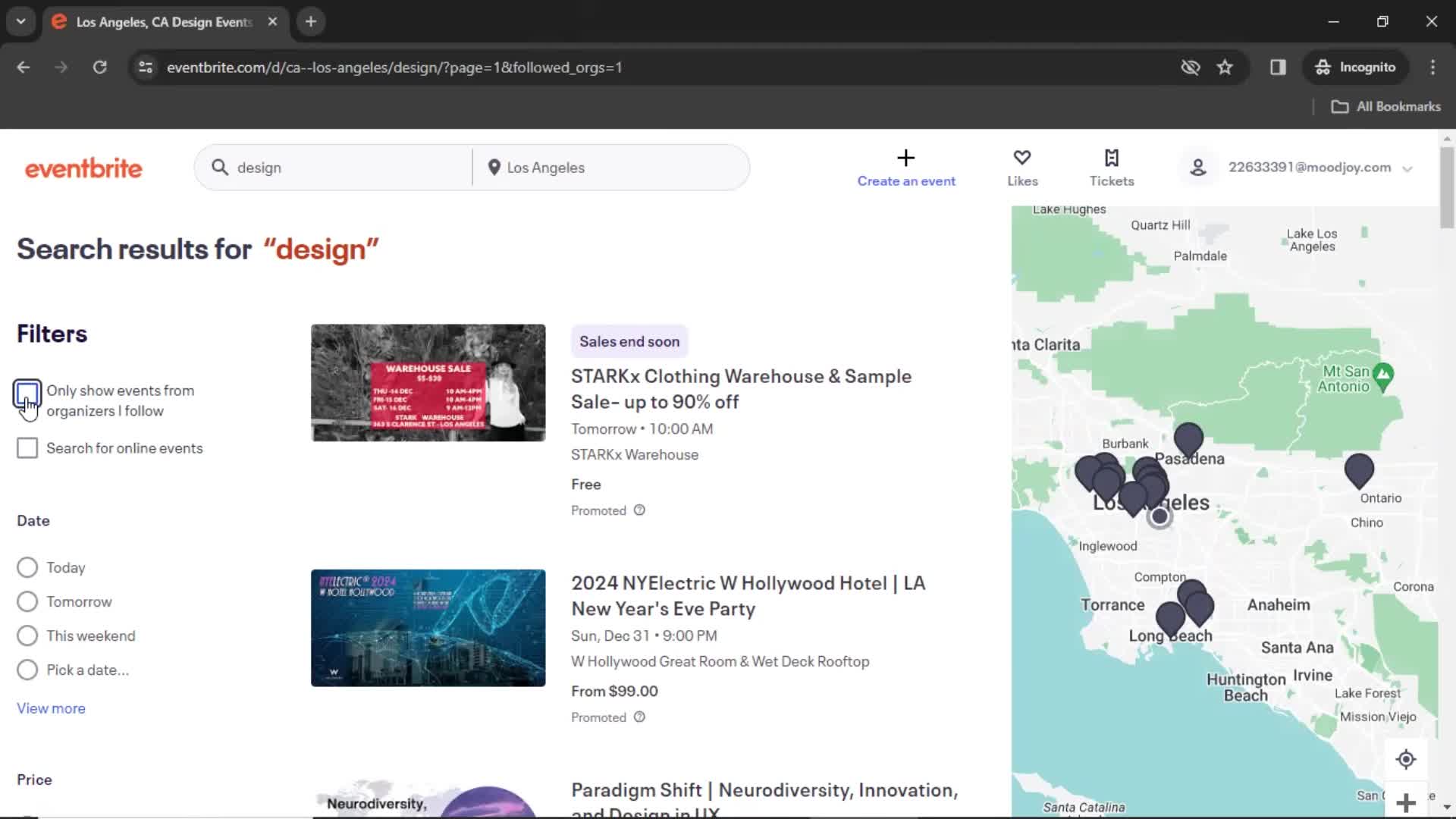Reload the page
1456x819 pixels.
pos(99,67)
